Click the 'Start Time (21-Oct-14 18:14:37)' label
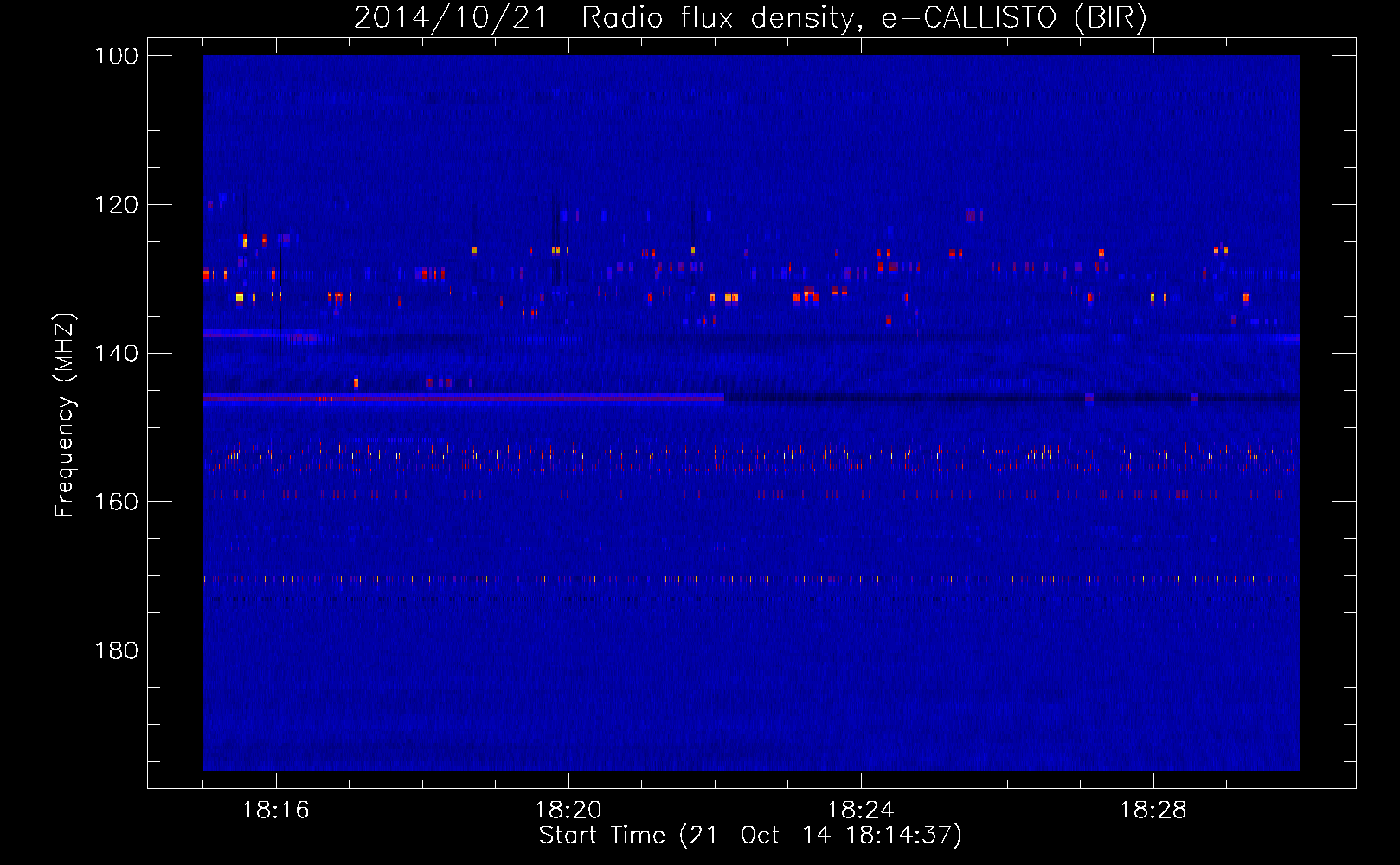 (750, 836)
